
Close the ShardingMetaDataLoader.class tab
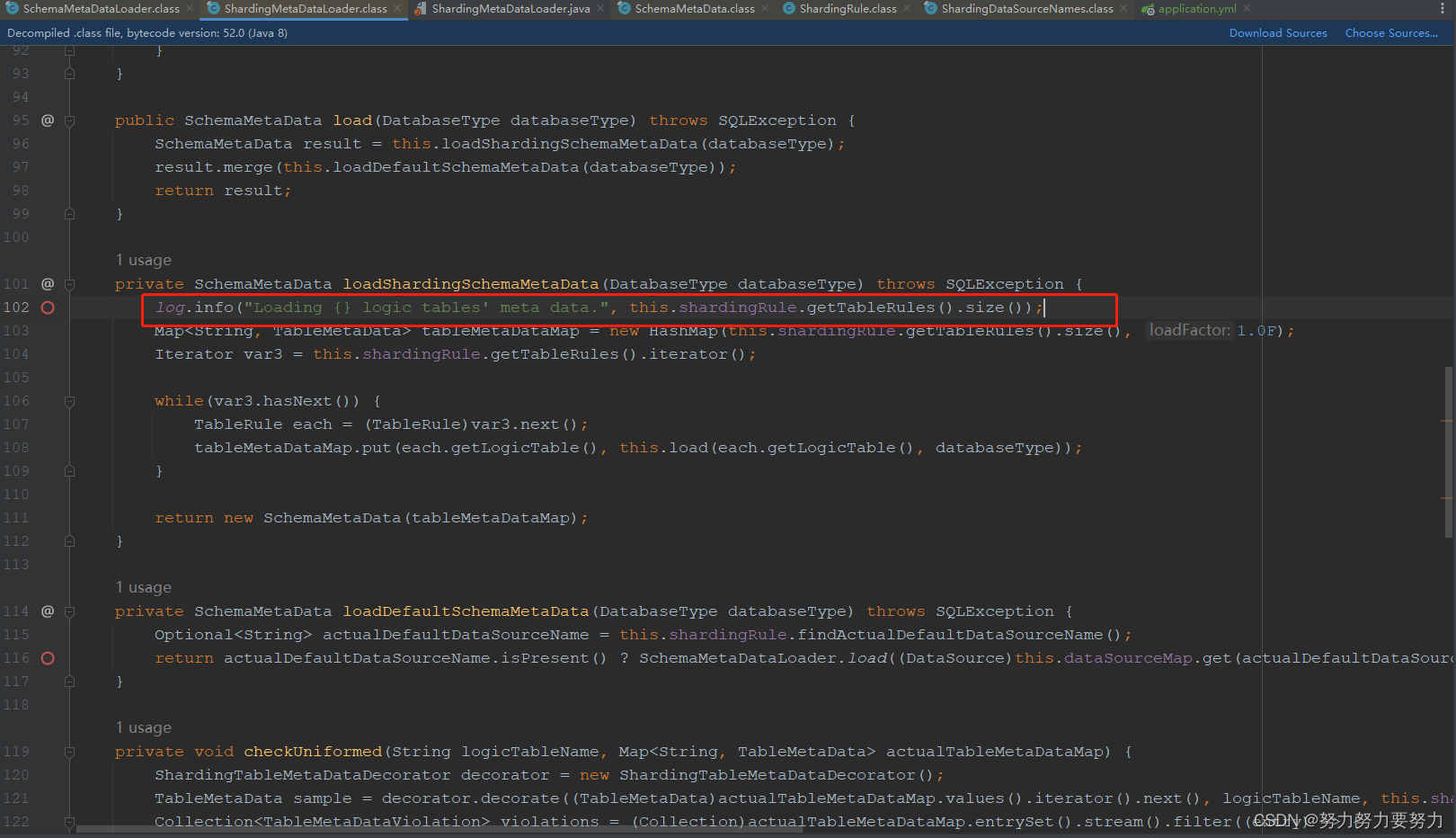tap(397, 9)
